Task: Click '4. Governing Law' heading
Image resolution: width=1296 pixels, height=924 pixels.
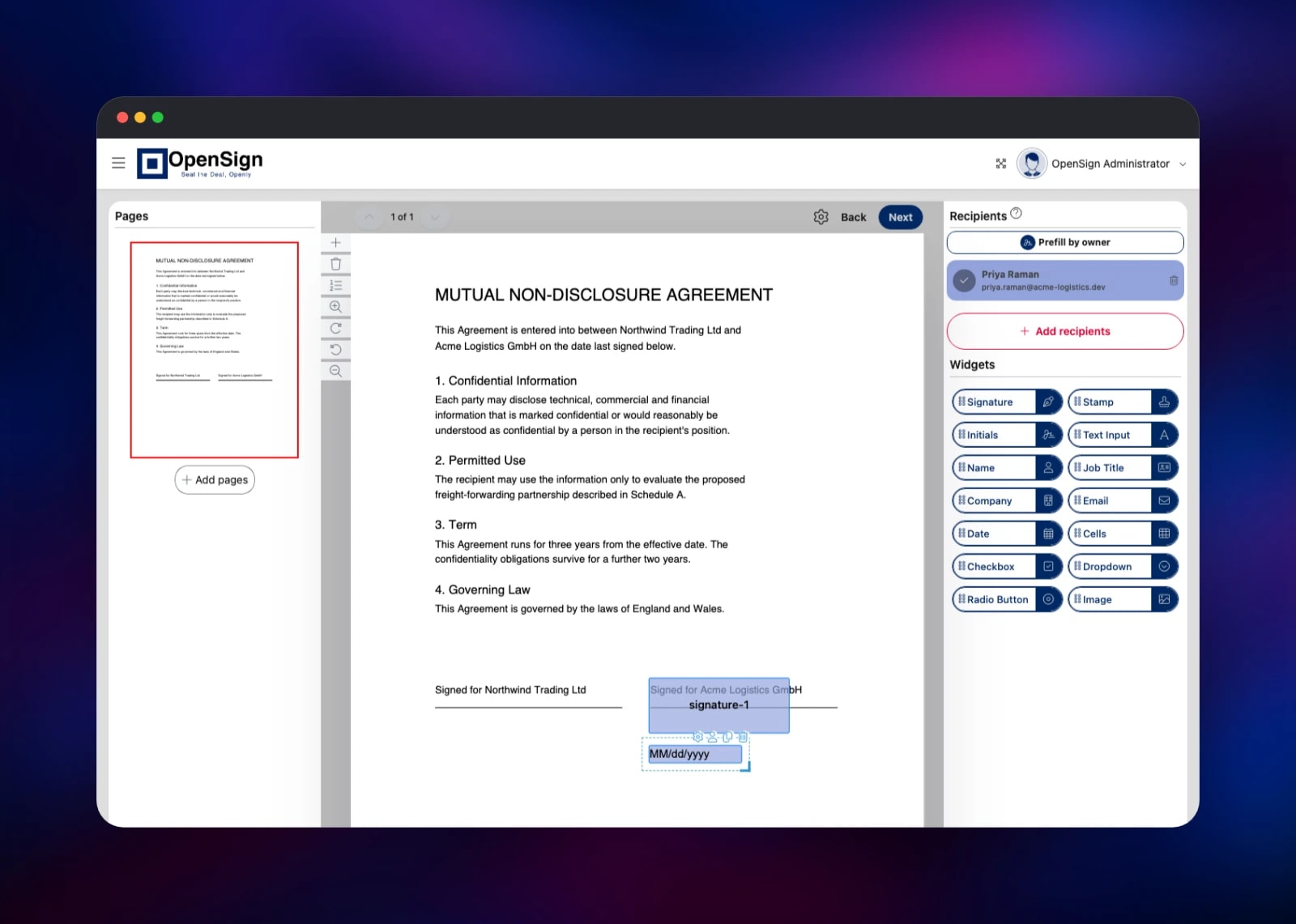Action: coord(482,590)
